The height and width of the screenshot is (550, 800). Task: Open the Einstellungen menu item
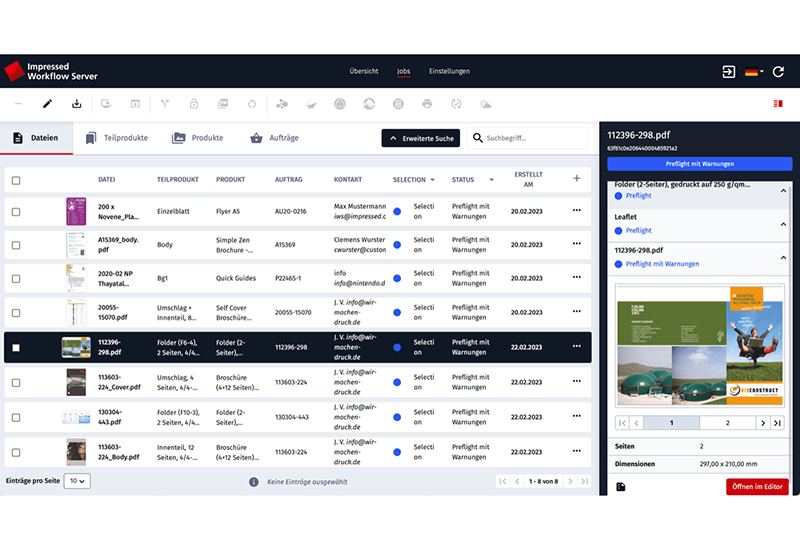click(x=449, y=72)
